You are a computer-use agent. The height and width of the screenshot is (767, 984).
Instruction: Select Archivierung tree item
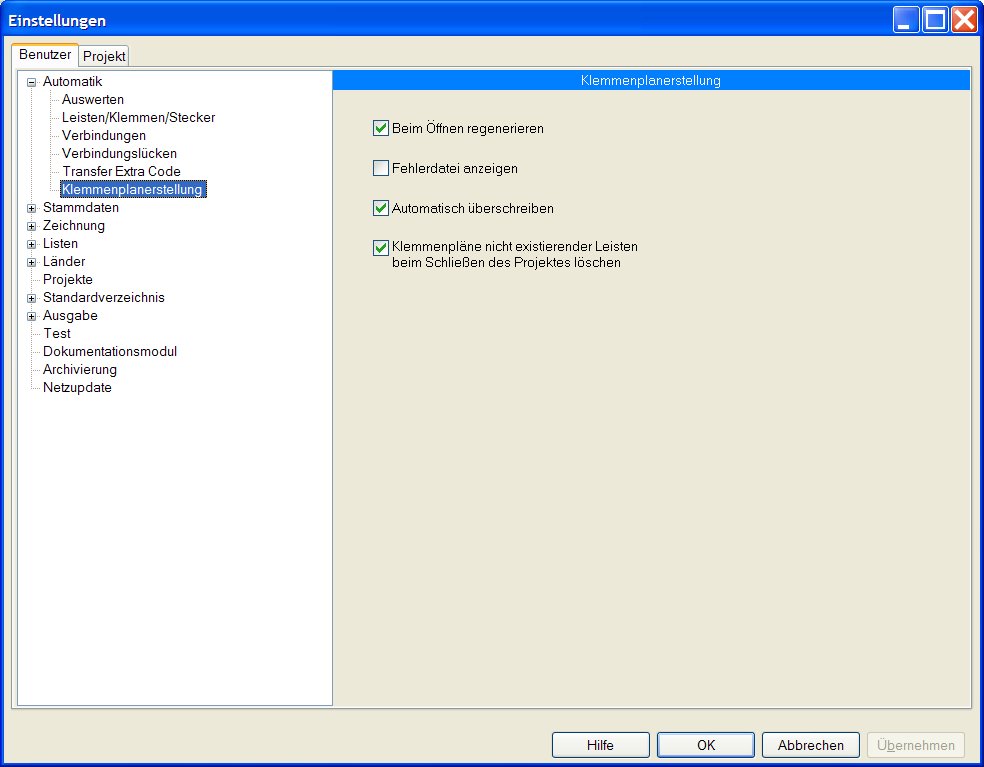click(x=80, y=370)
